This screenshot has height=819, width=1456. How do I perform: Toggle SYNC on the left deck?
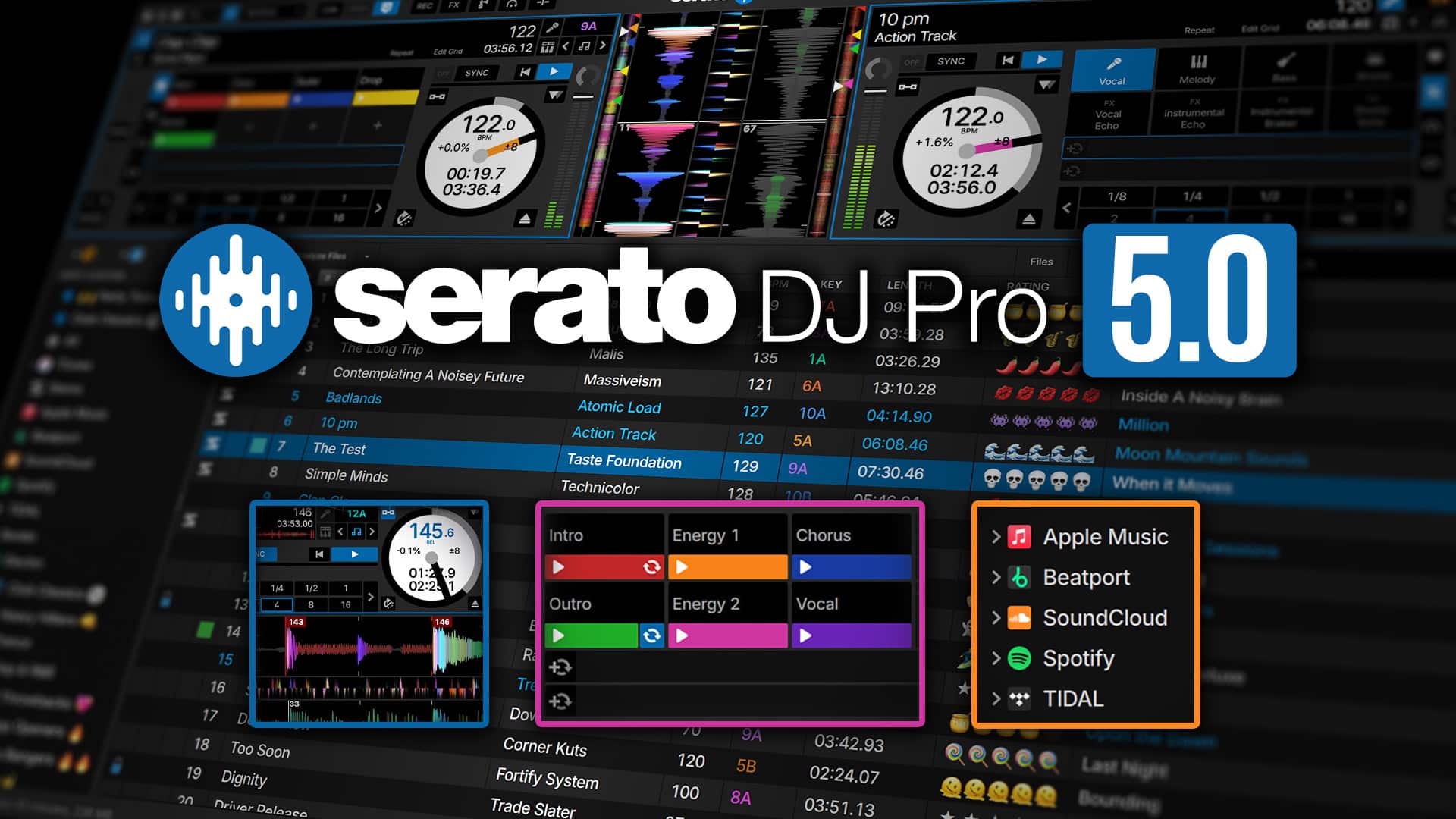coord(477,73)
